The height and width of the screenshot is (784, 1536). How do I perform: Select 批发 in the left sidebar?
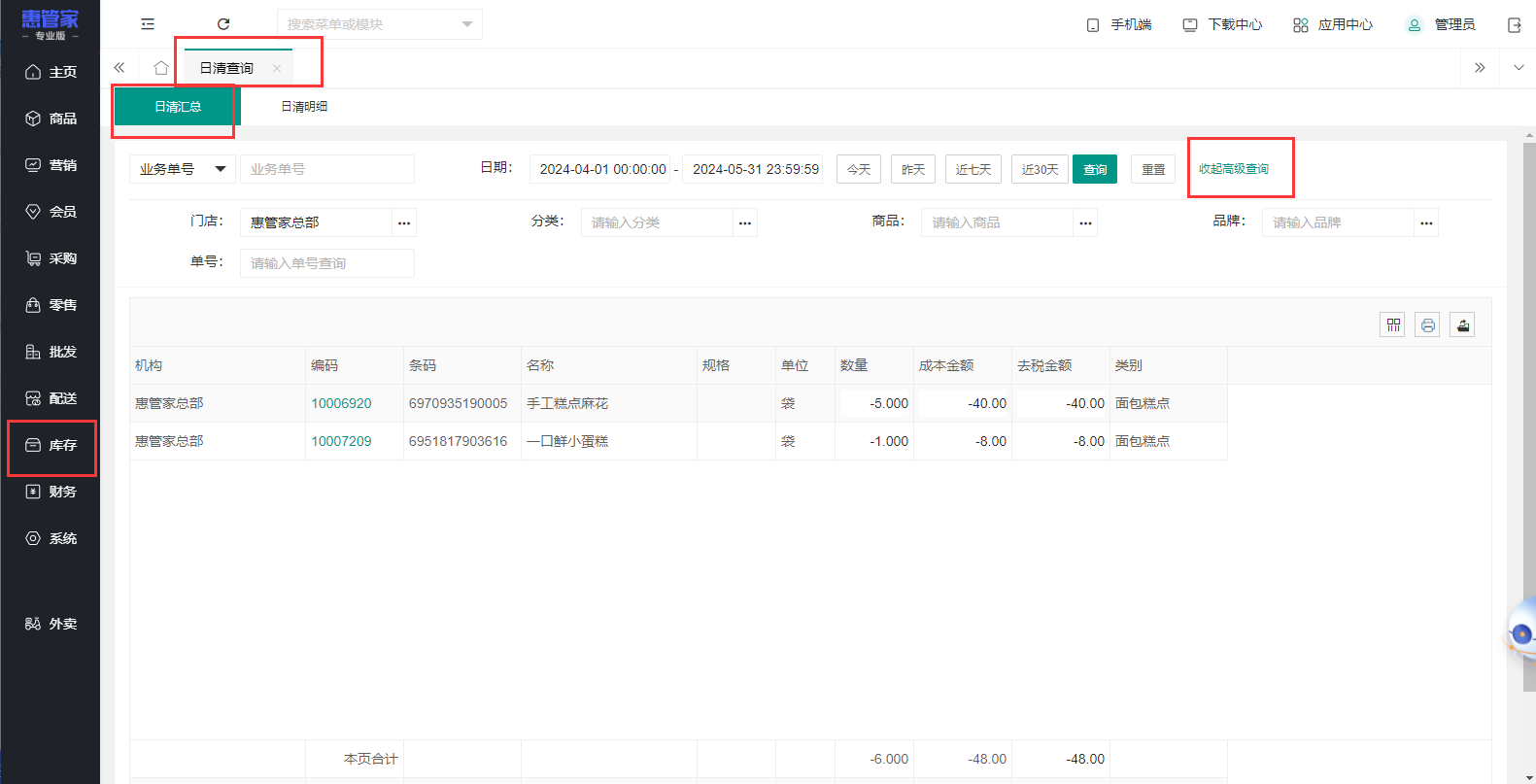pos(51,352)
